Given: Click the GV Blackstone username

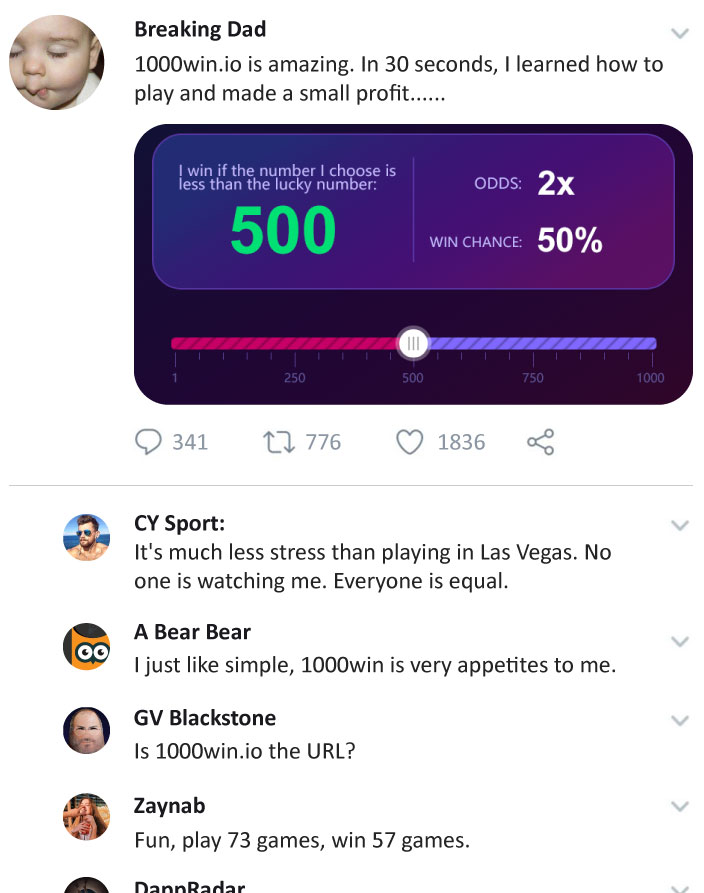Looking at the screenshot, I should [x=204, y=718].
